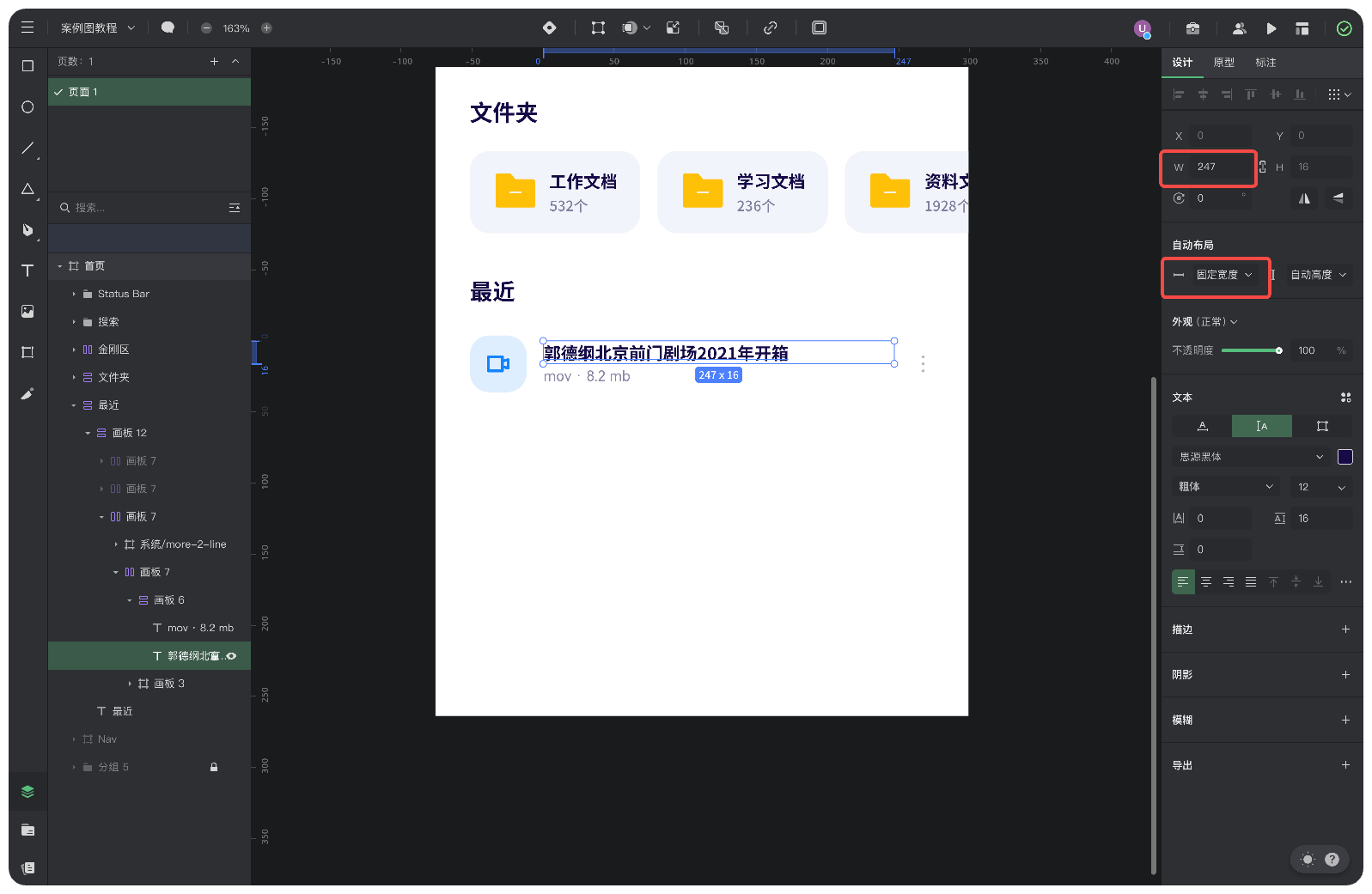Select the Ellipse tool
Screen dimensions: 1372x894
click(27, 107)
